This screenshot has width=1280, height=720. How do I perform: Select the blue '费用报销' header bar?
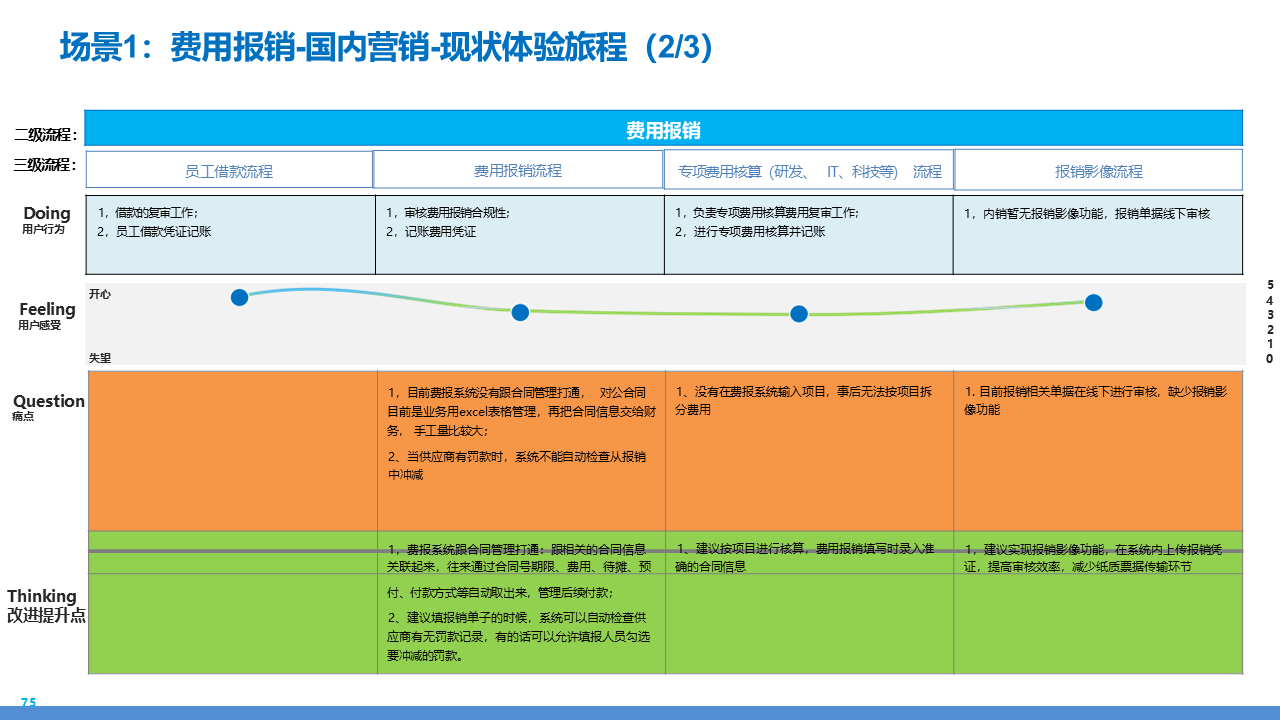click(x=664, y=128)
